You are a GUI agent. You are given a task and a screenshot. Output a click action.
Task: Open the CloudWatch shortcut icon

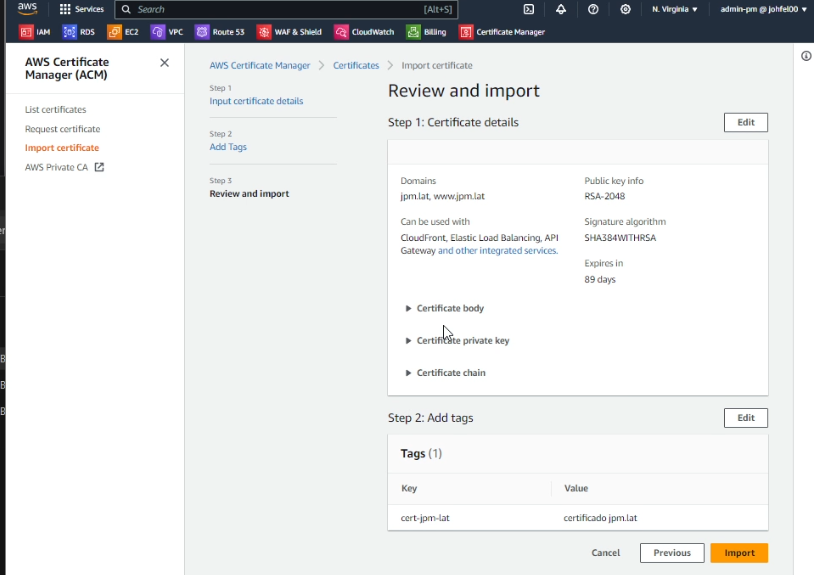pos(341,32)
